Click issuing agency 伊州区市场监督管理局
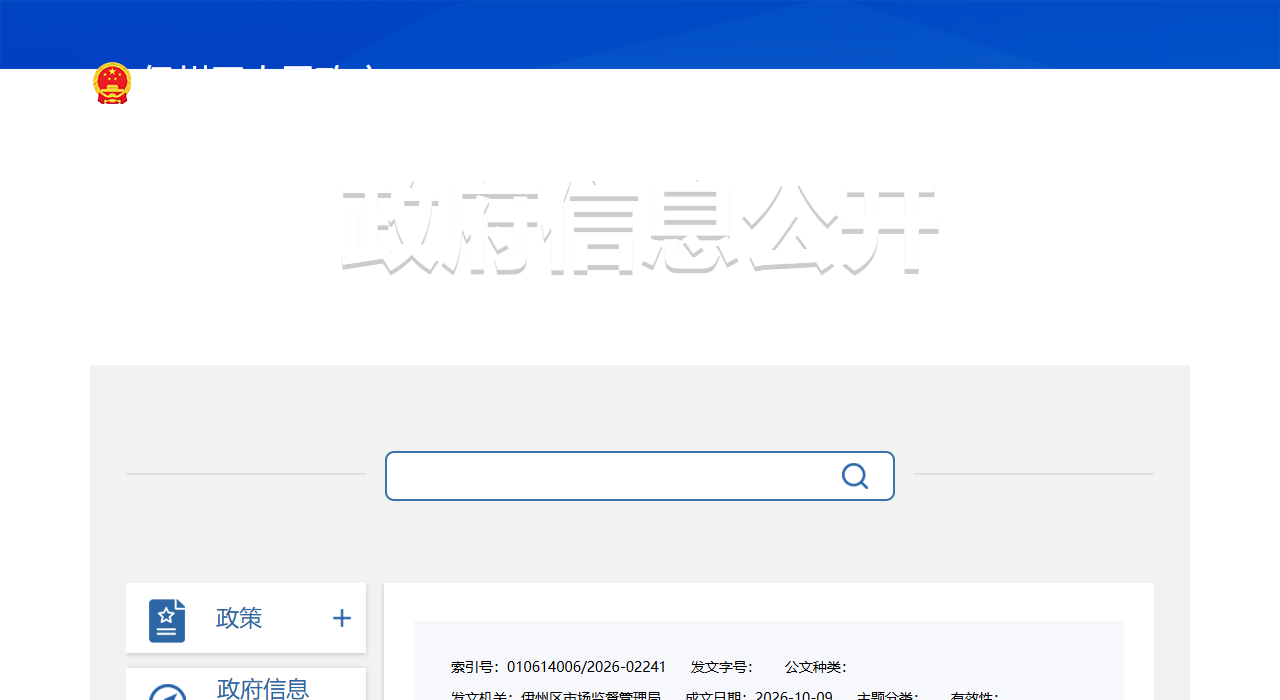The image size is (1280, 700). (591, 695)
